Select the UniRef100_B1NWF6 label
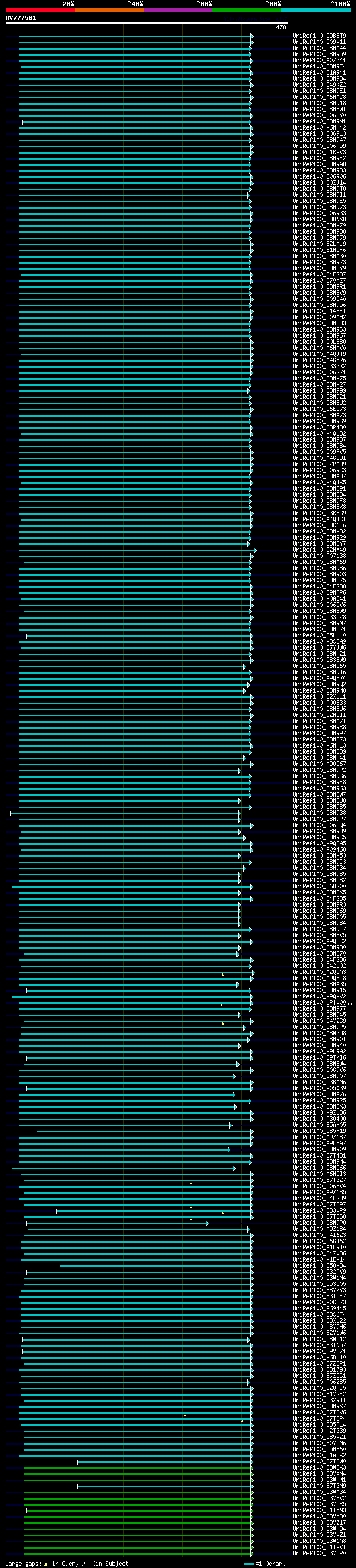Image resolution: width=356 pixels, height=1568 pixels. coord(319,250)
